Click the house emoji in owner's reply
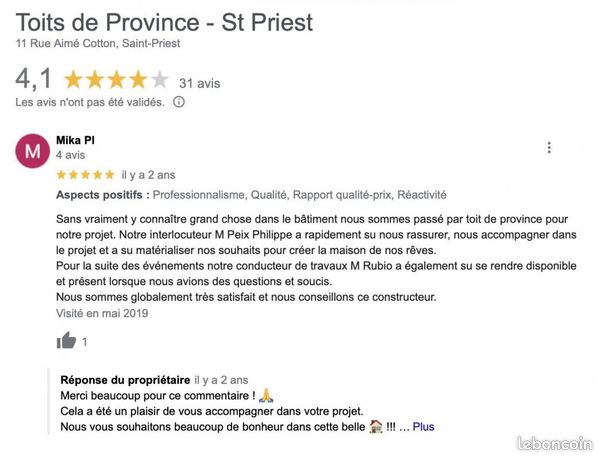Screen dimensions: 604x460 click(x=376, y=426)
